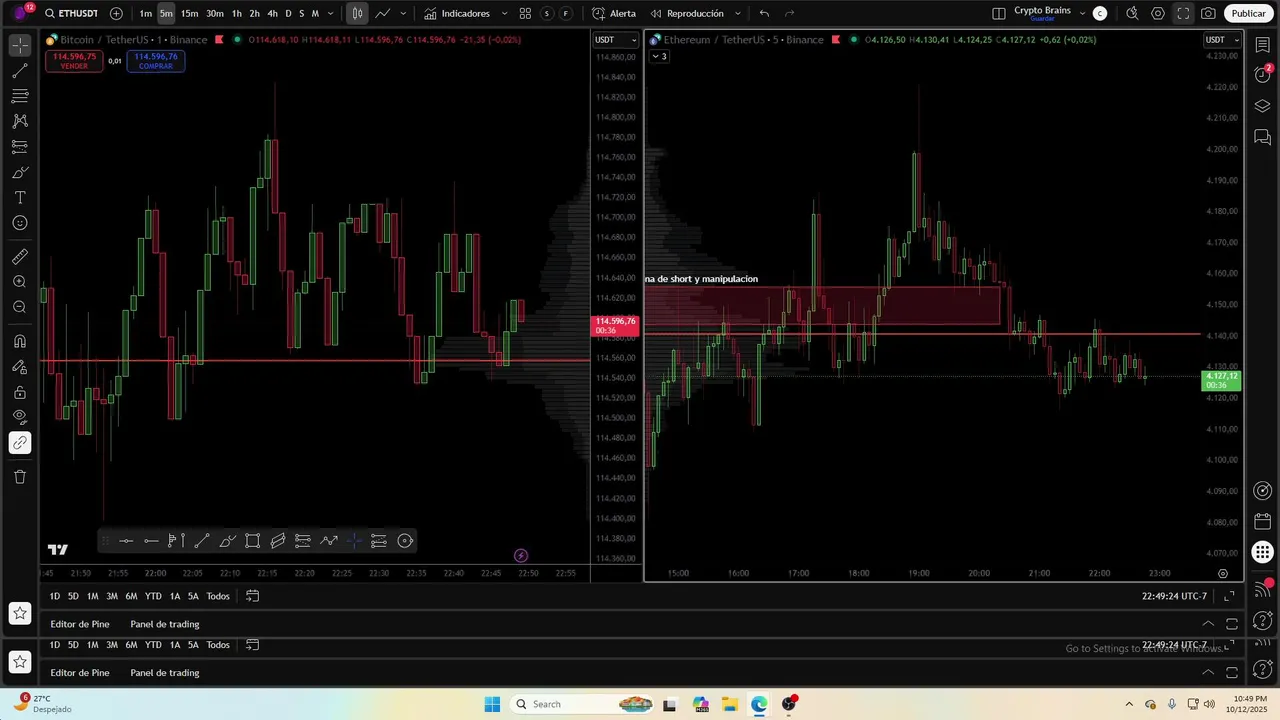Click the Zoom In magnifier tool
The image size is (1280, 720).
click(x=20, y=282)
